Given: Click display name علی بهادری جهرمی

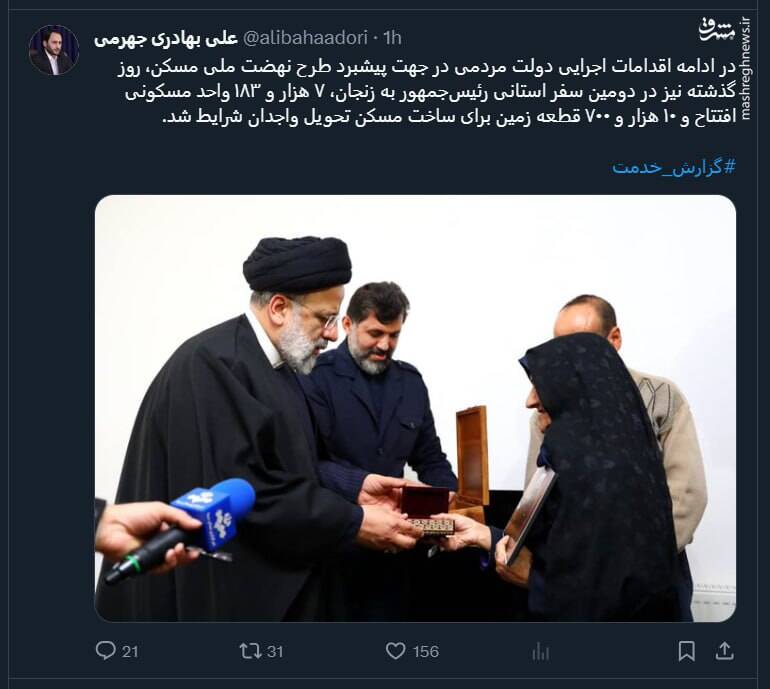Looking at the screenshot, I should coord(165,38).
